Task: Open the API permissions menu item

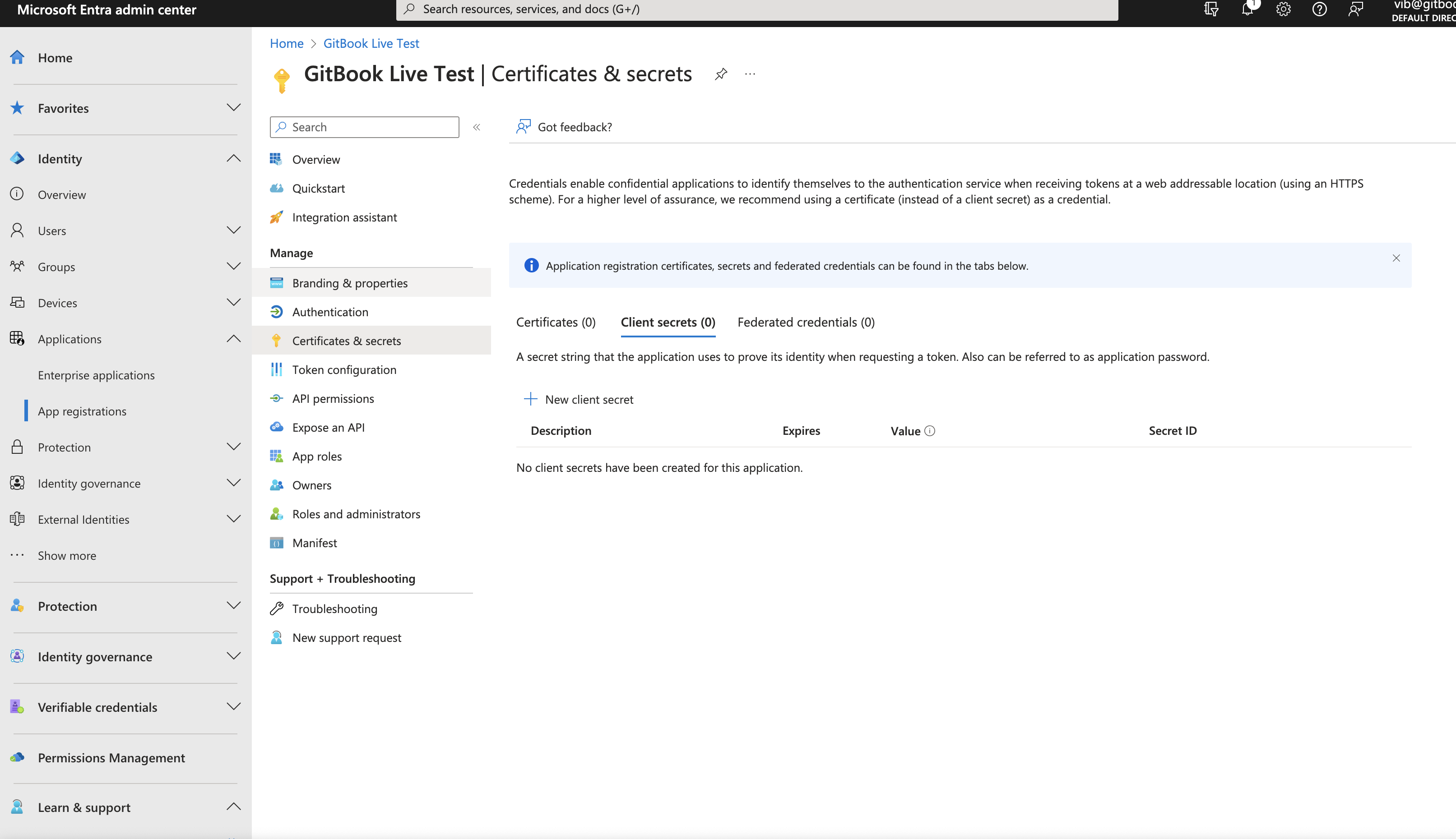Action: pyautogui.click(x=333, y=399)
